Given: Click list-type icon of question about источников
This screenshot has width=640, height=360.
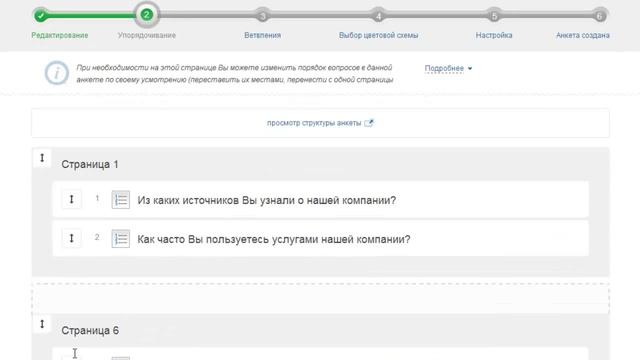Looking at the screenshot, I should tap(121, 200).
